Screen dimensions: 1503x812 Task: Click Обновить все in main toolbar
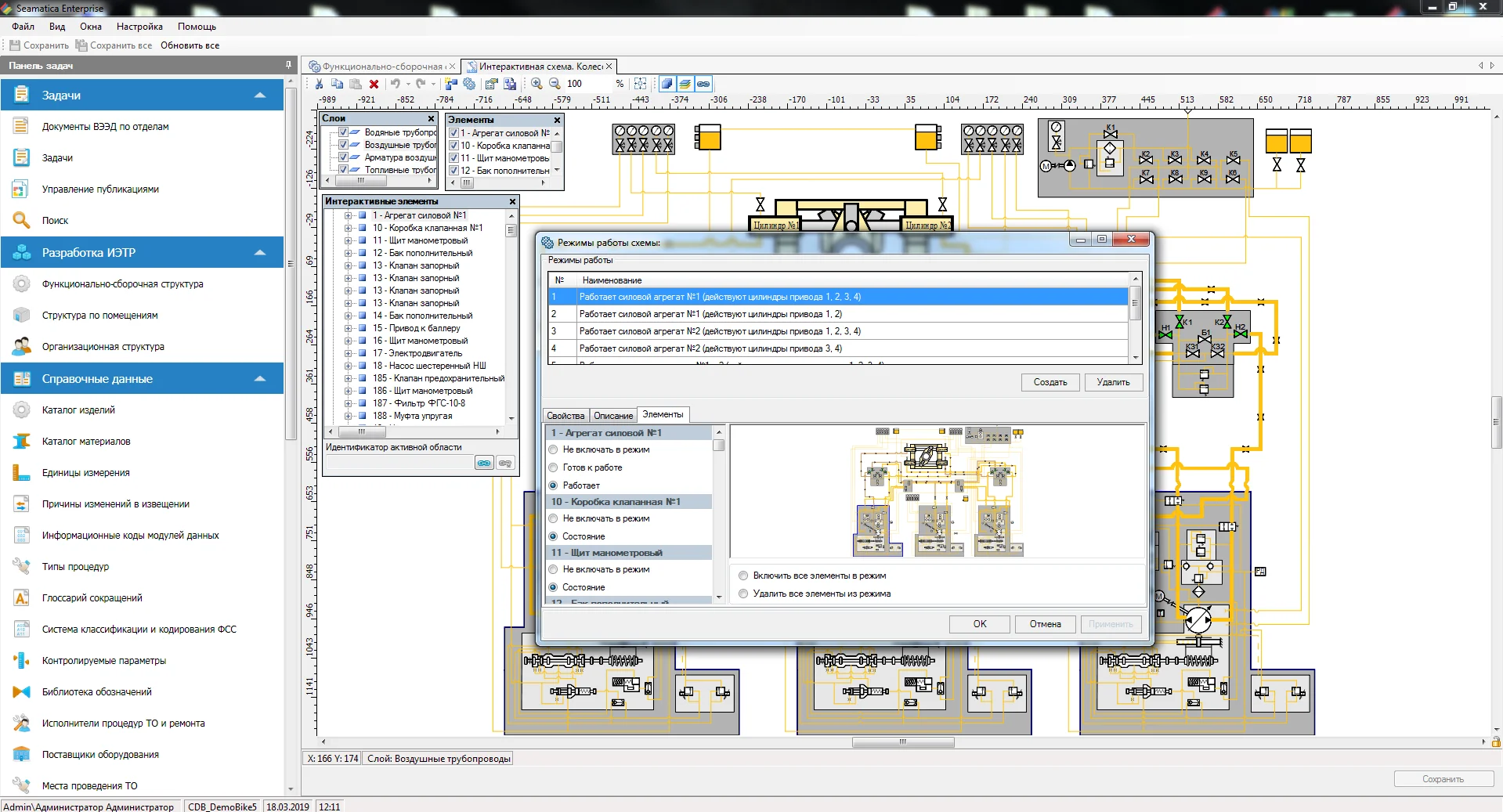pos(190,45)
